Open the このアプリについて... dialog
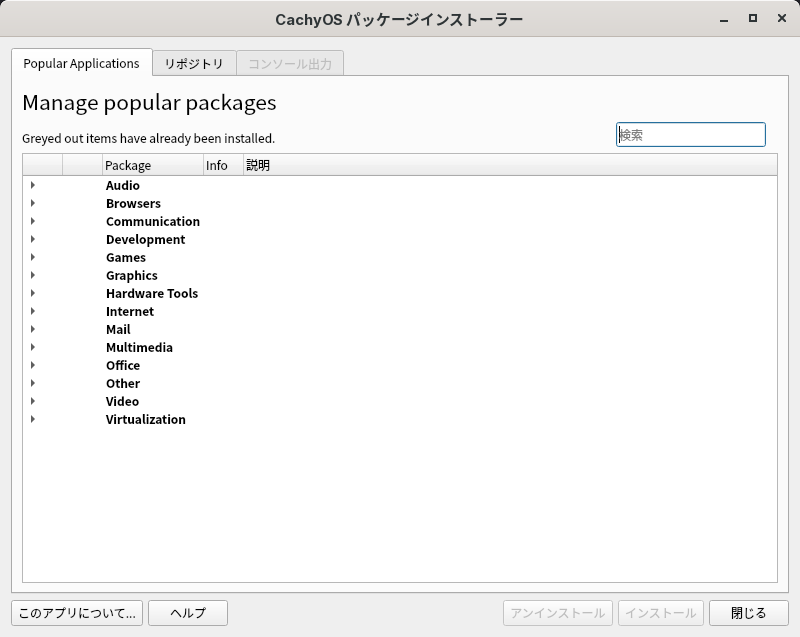The width and height of the screenshot is (800, 637). click(77, 613)
